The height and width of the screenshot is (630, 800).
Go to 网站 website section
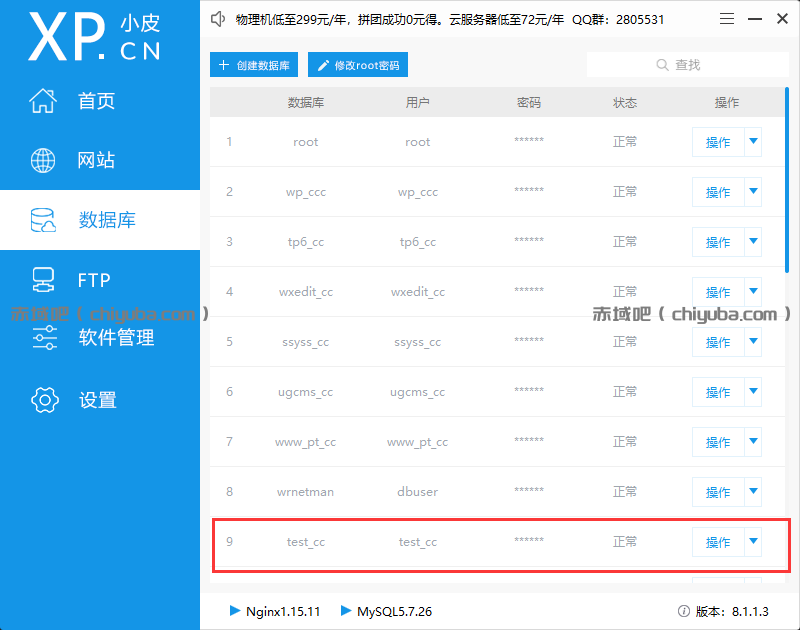pyautogui.click(x=96, y=160)
